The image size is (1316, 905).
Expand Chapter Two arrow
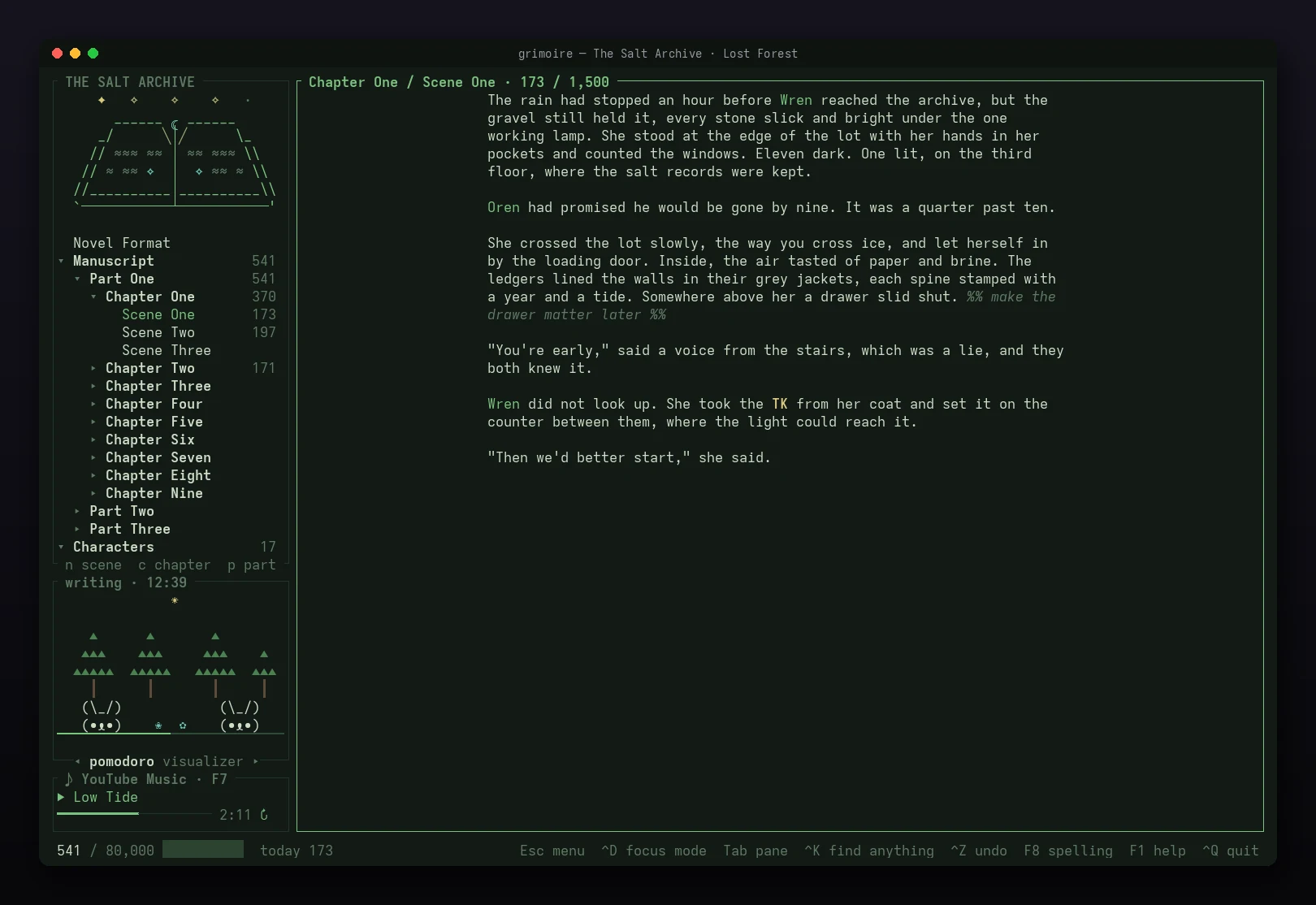(x=93, y=368)
